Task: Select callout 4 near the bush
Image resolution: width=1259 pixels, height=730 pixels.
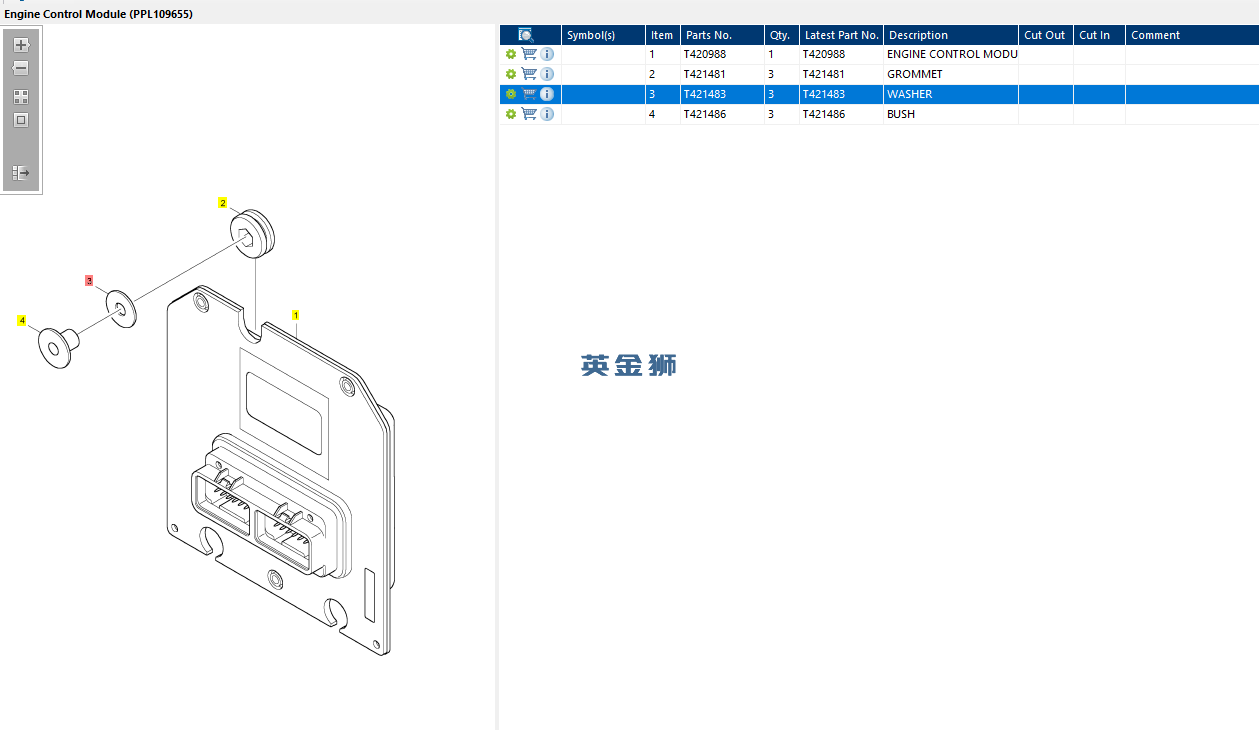Action: coord(22,321)
